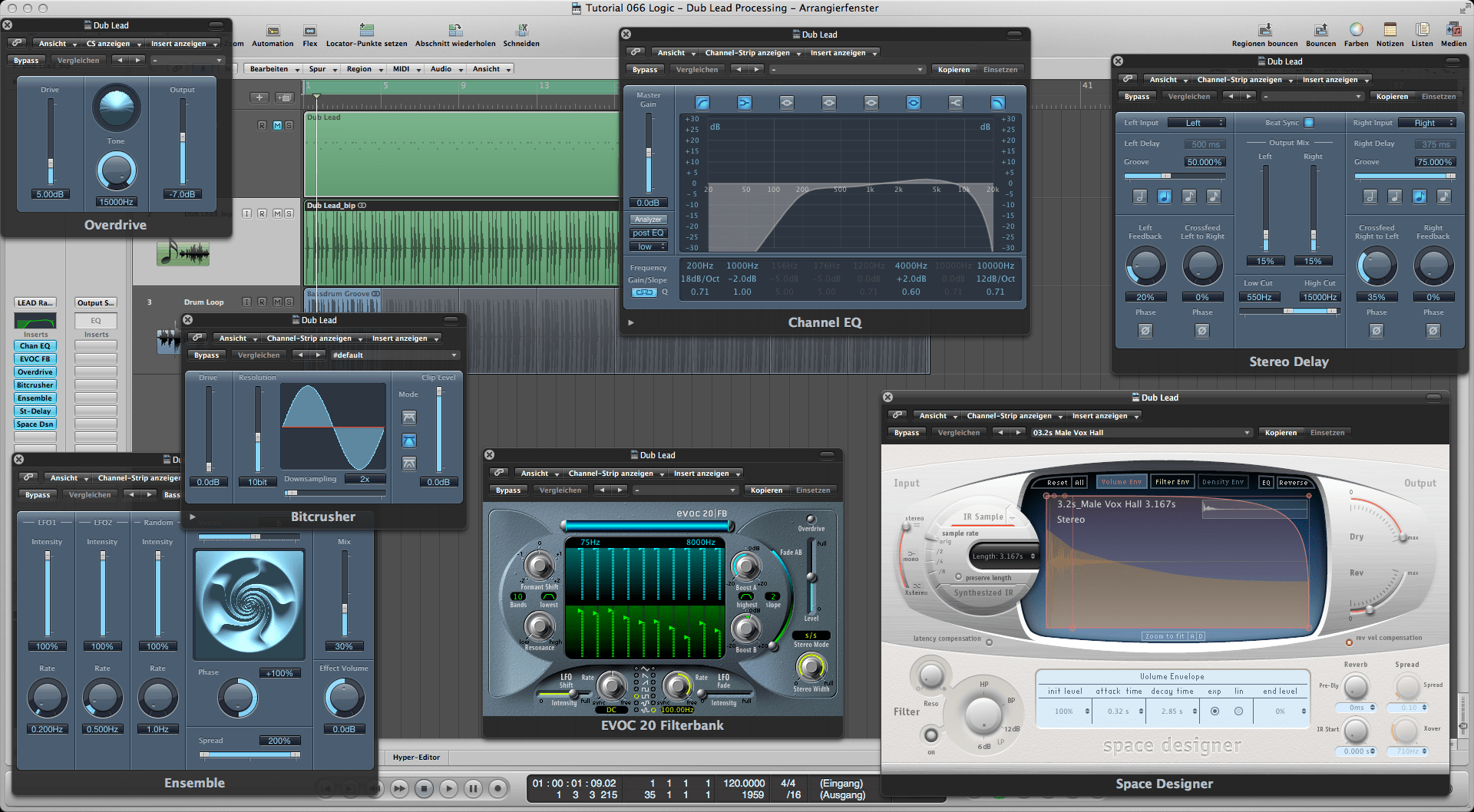Toggle the Analyzer button in Channel EQ
1474x812 pixels.
pos(648,220)
